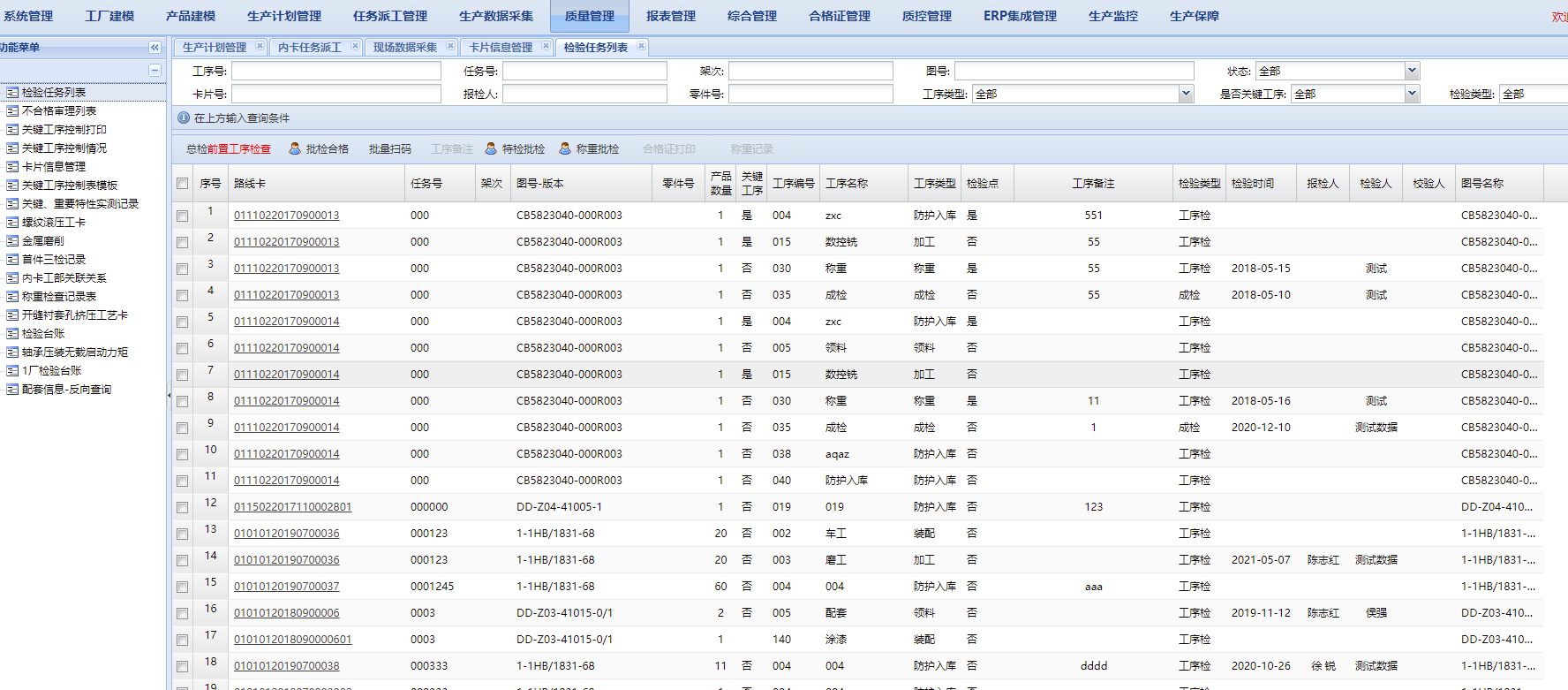Collapse the 功能菜单 sidebar with double-arrow icon
The height and width of the screenshot is (690, 1568).
[155, 48]
